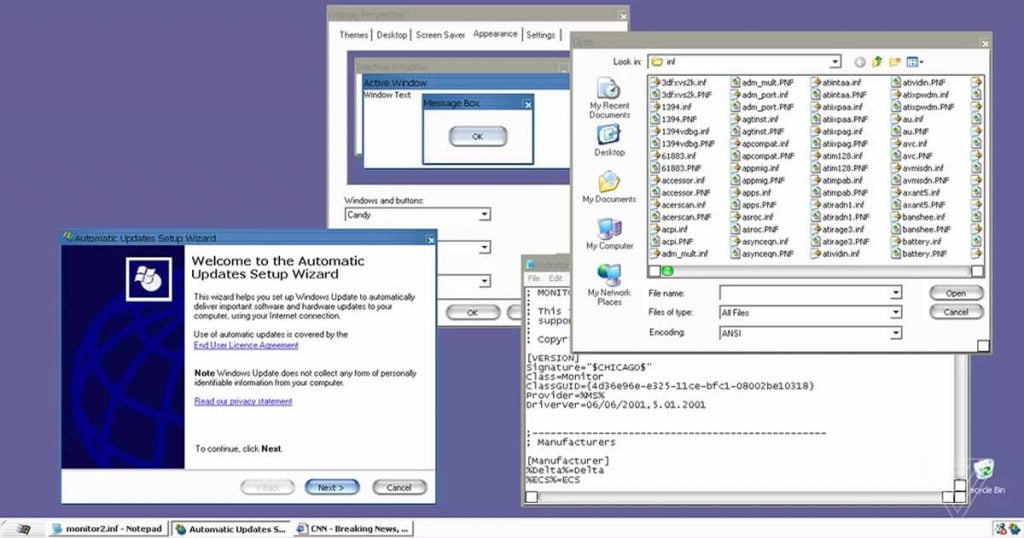
Task: Activate Automatic Updates taskbar button
Action: [x=231, y=529]
